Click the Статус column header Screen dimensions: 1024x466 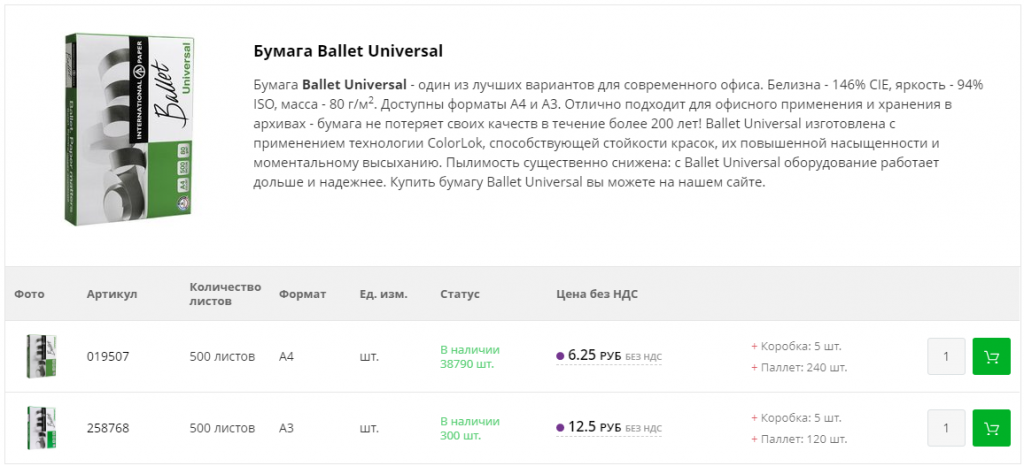click(x=460, y=294)
